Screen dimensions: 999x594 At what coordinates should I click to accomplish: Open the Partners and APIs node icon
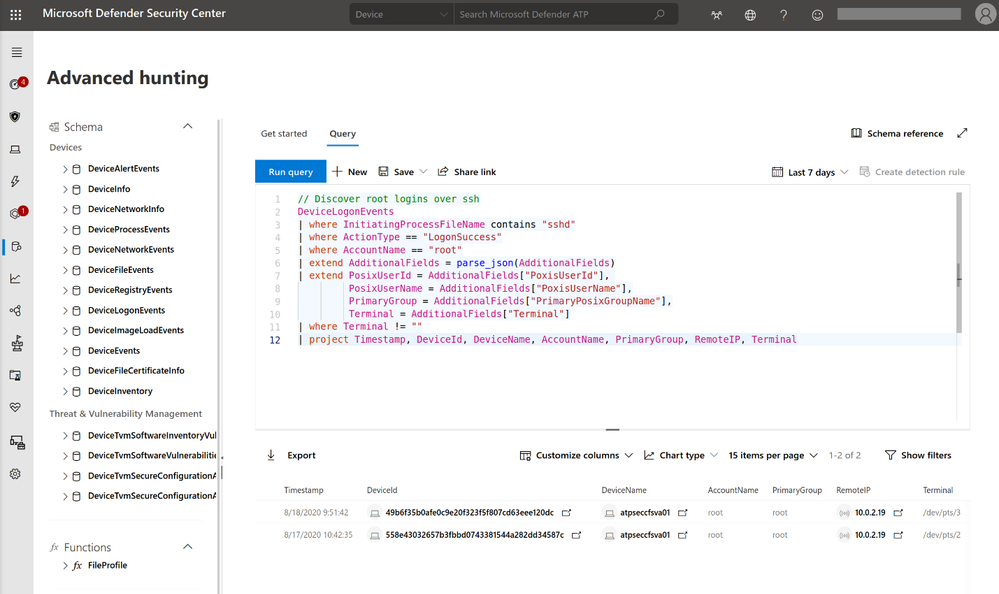(x=15, y=310)
